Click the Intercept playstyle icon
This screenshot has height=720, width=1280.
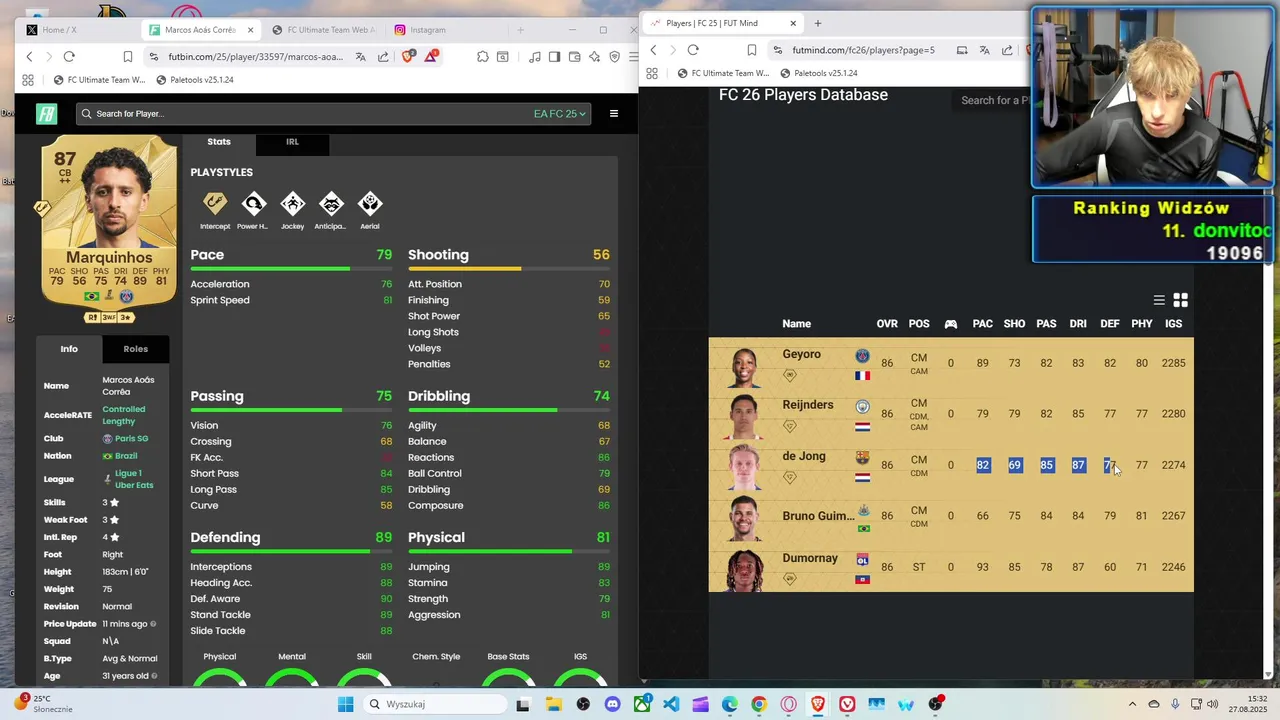click(215, 204)
